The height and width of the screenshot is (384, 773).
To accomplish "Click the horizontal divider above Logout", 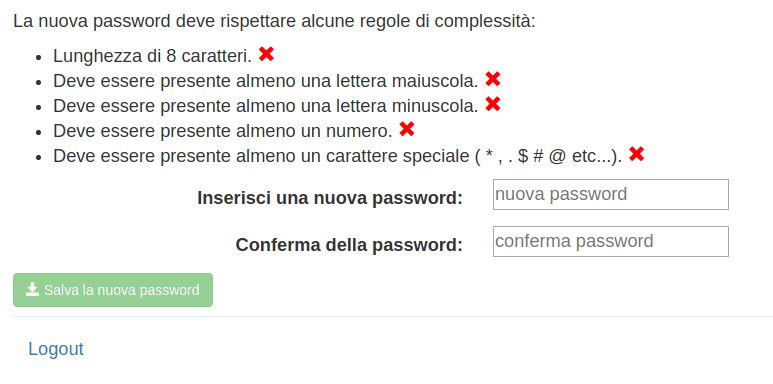I will [x=393, y=316].
